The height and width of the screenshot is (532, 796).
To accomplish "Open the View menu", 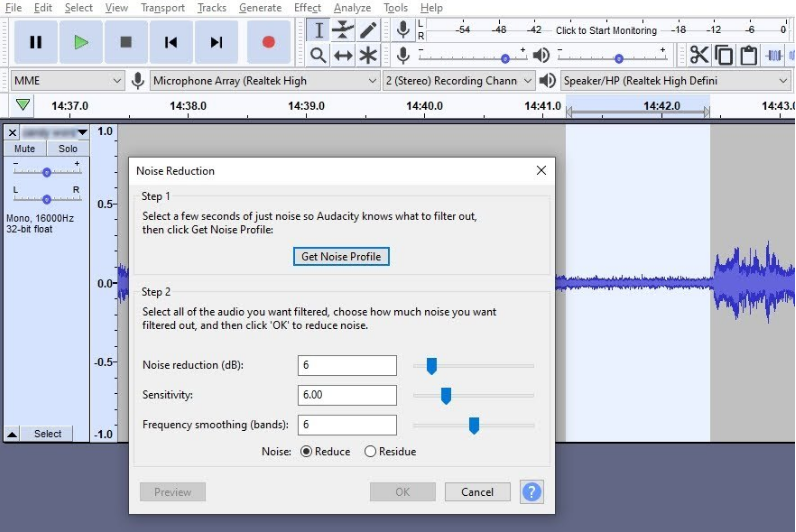I will coord(117,8).
